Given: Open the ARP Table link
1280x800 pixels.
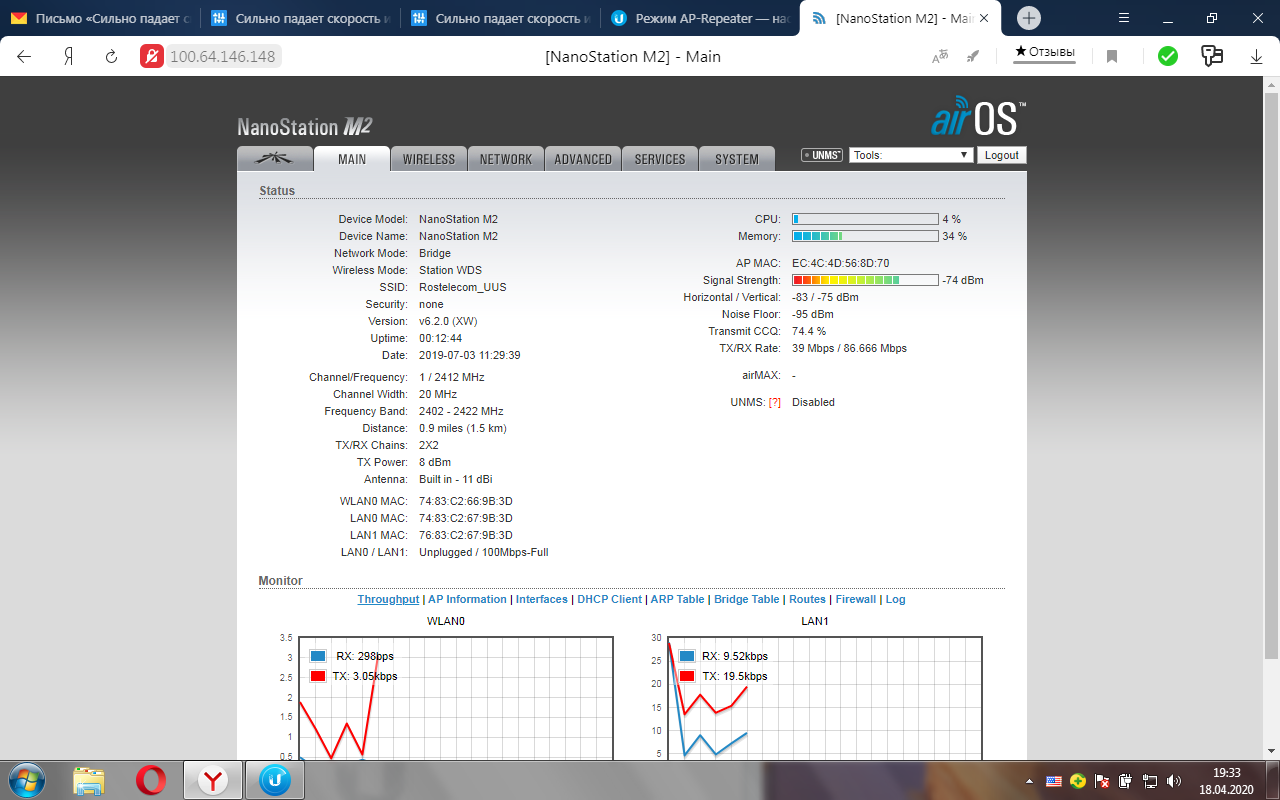Looking at the screenshot, I should pyautogui.click(x=677, y=599).
